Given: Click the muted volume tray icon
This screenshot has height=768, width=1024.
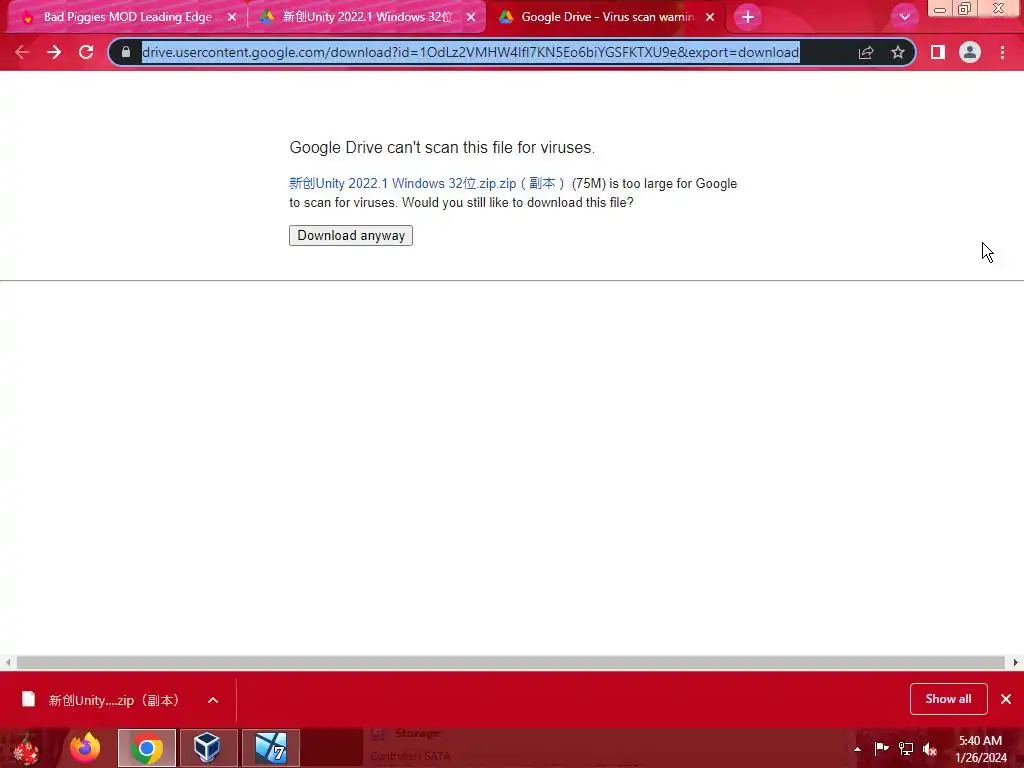Looking at the screenshot, I should pyautogui.click(x=930, y=748).
